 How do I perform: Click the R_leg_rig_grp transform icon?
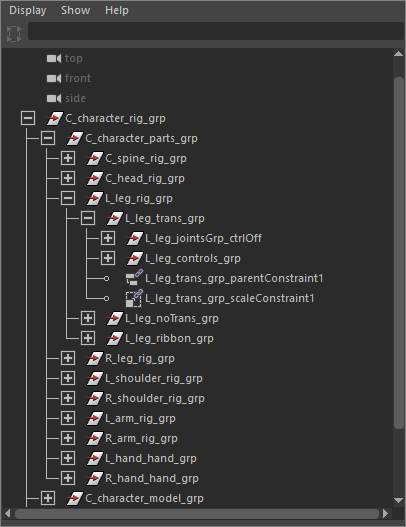(94, 358)
